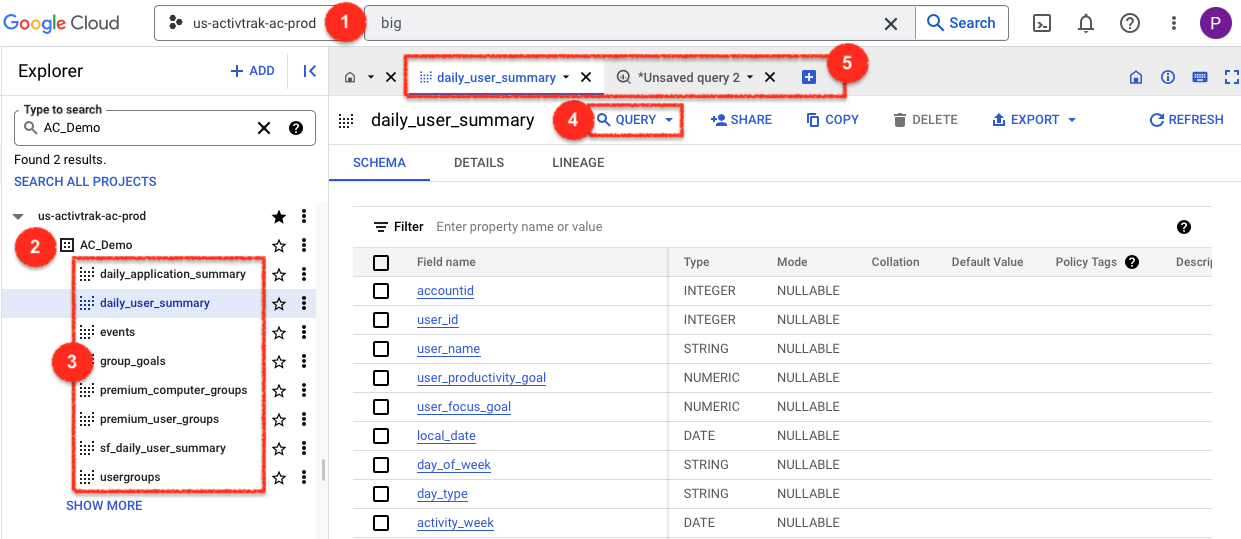Check the user_name field checkbox

point(380,349)
